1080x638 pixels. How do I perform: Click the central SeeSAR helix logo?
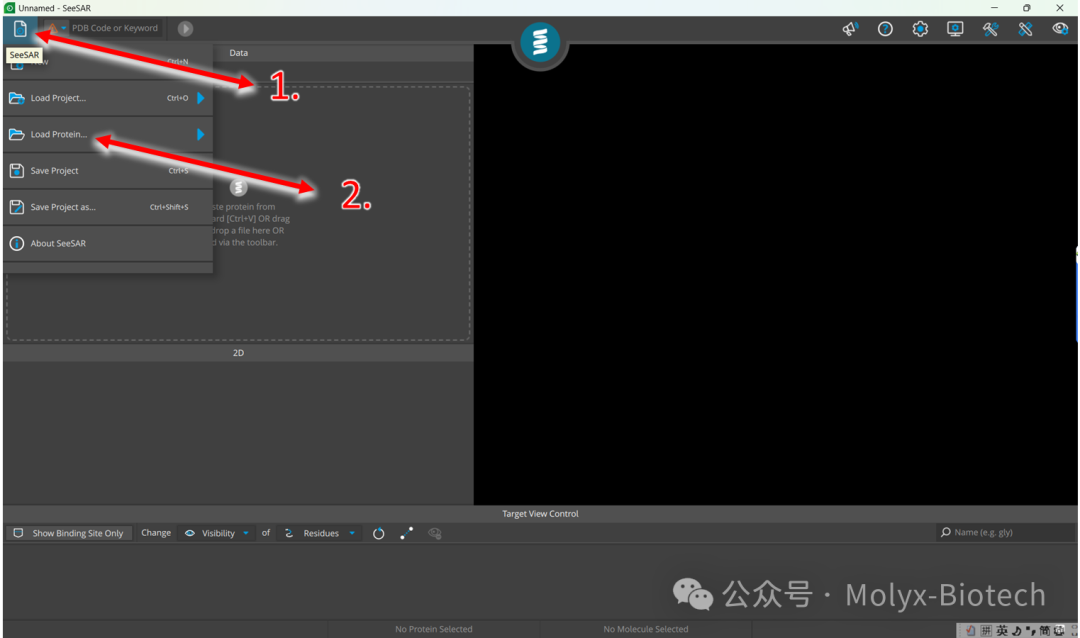(x=540, y=42)
